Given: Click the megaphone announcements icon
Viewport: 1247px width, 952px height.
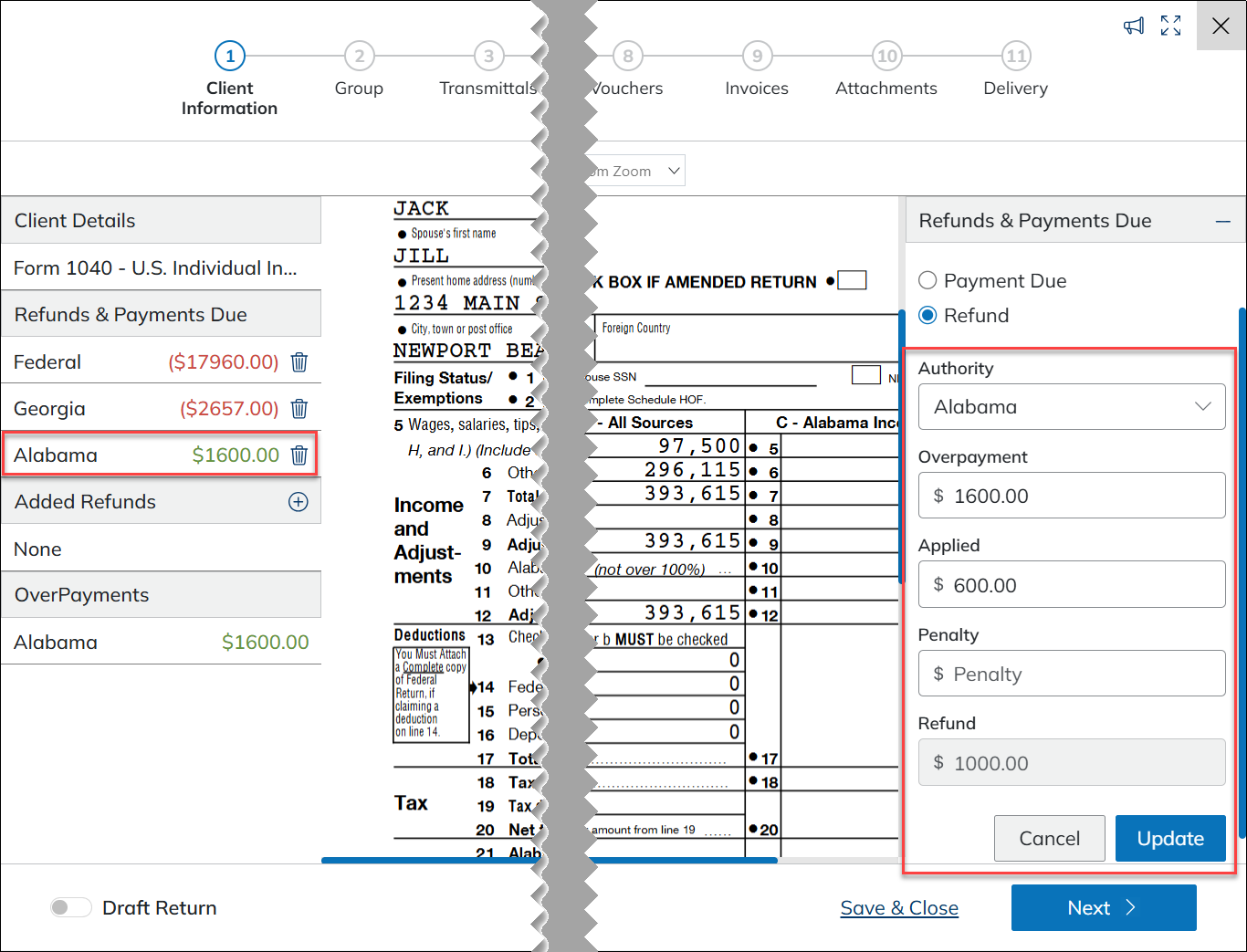Looking at the screenshot, I should point(1133,26).
